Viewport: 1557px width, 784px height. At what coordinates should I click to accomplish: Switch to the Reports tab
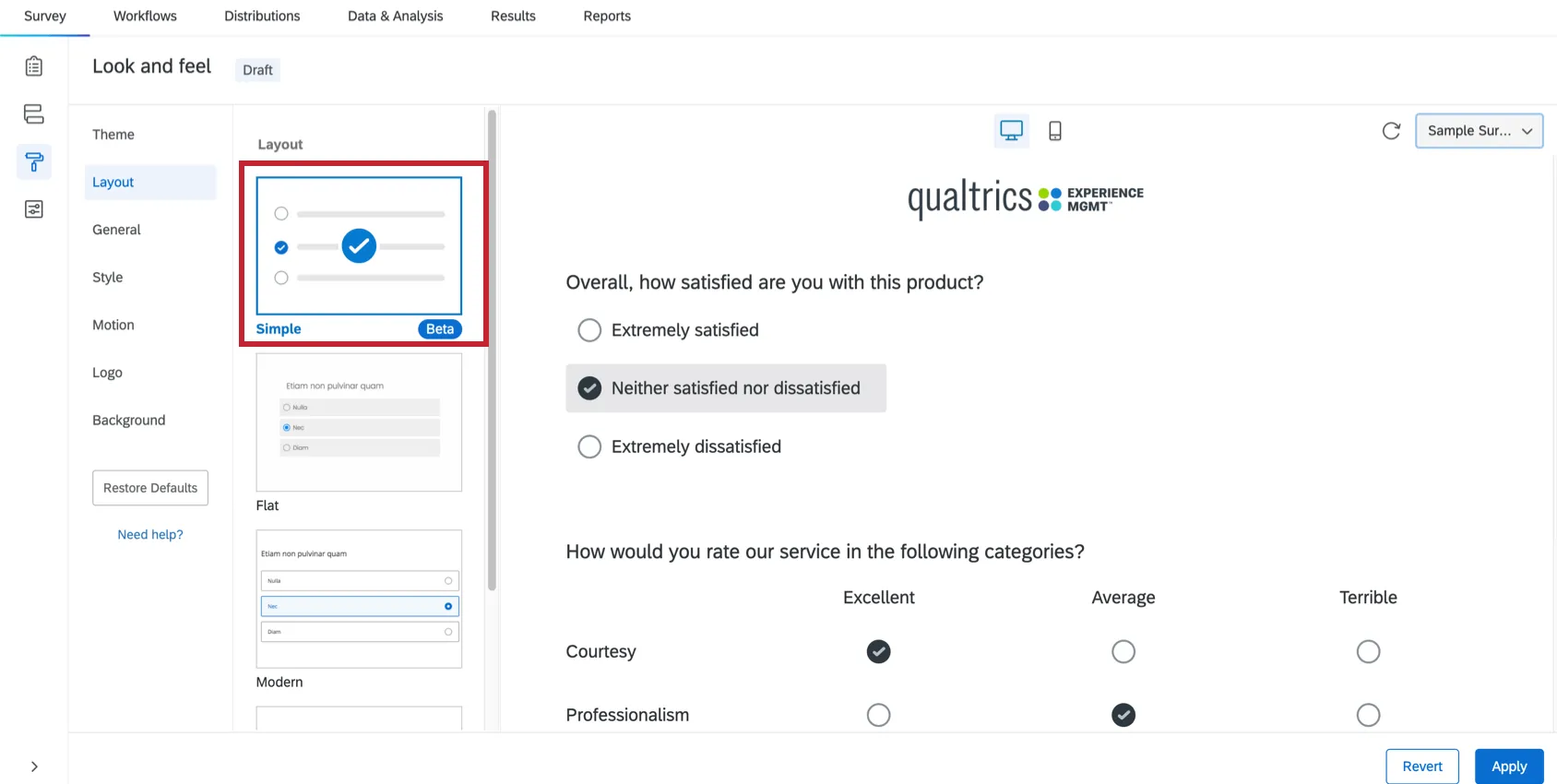click(606, 16)
